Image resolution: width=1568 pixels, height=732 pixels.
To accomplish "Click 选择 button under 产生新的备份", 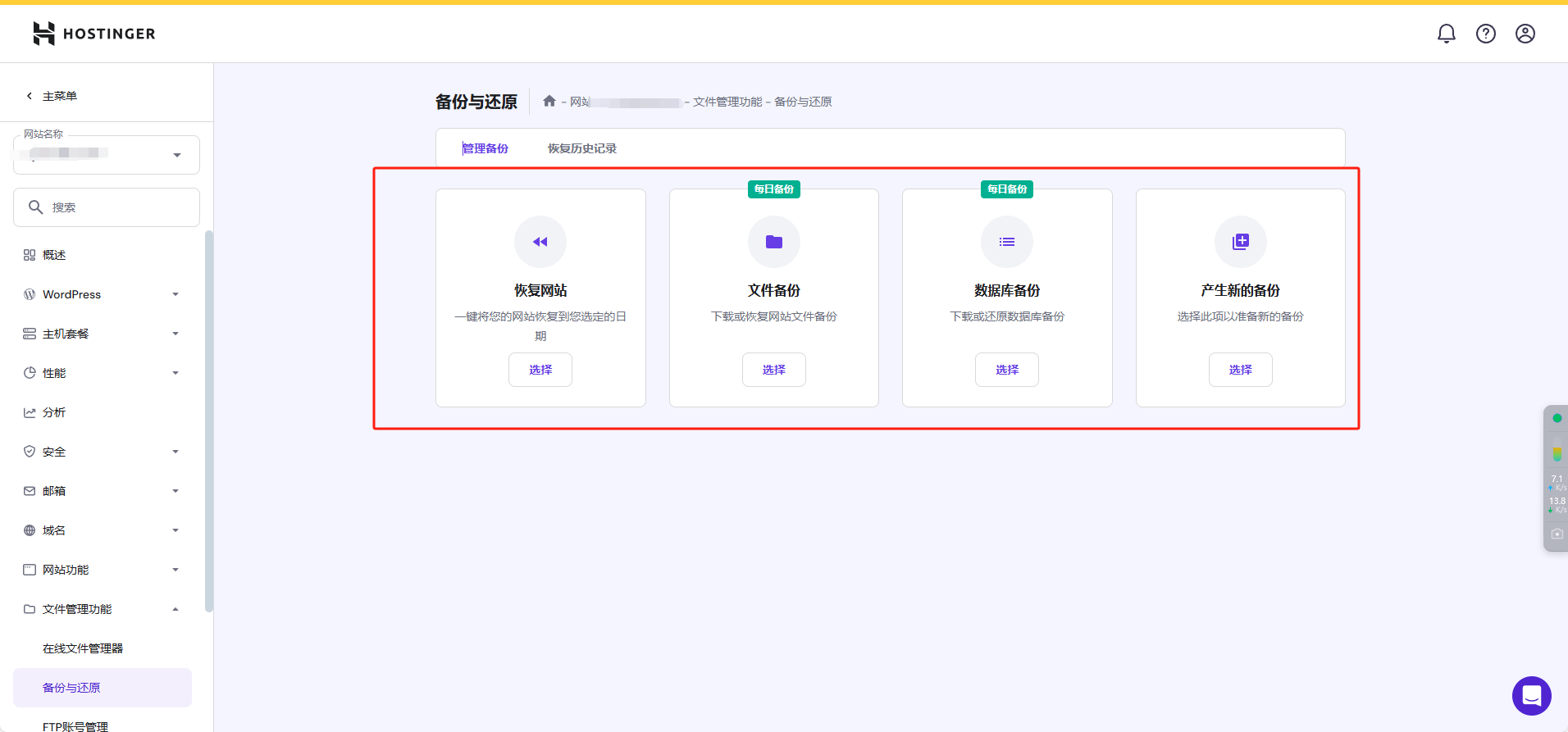I will (1241, 370).
